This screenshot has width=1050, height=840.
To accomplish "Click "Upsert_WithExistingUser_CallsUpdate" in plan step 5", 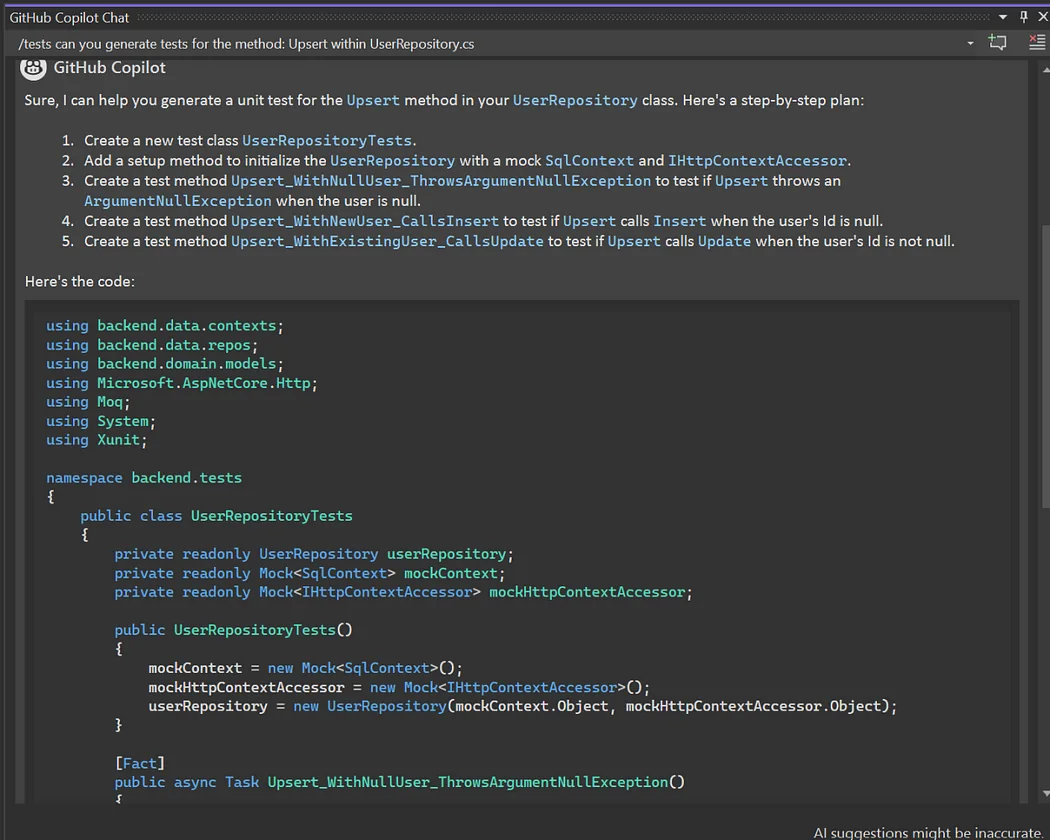I will tap(387, 241).
